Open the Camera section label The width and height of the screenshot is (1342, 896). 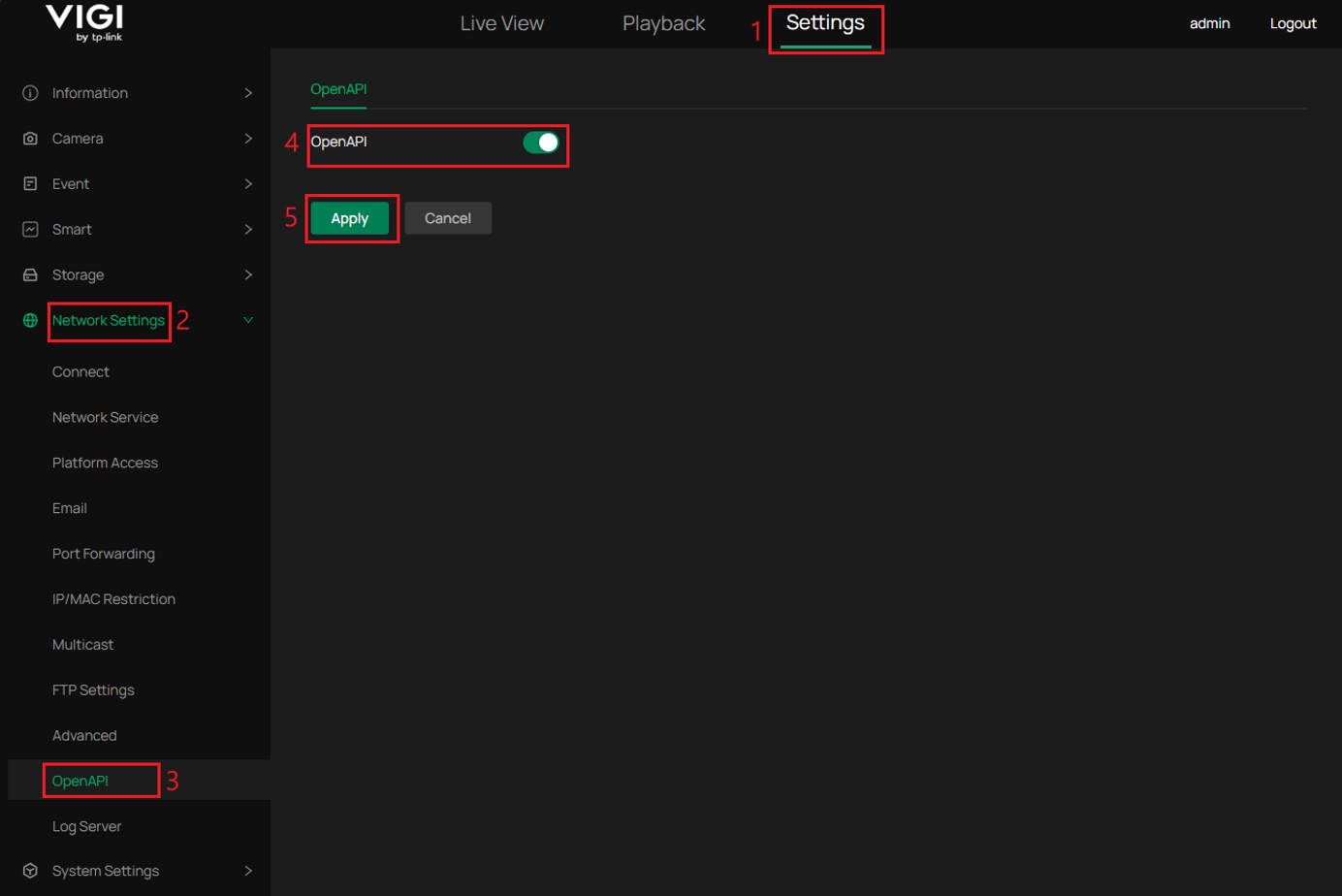(78, 139)
